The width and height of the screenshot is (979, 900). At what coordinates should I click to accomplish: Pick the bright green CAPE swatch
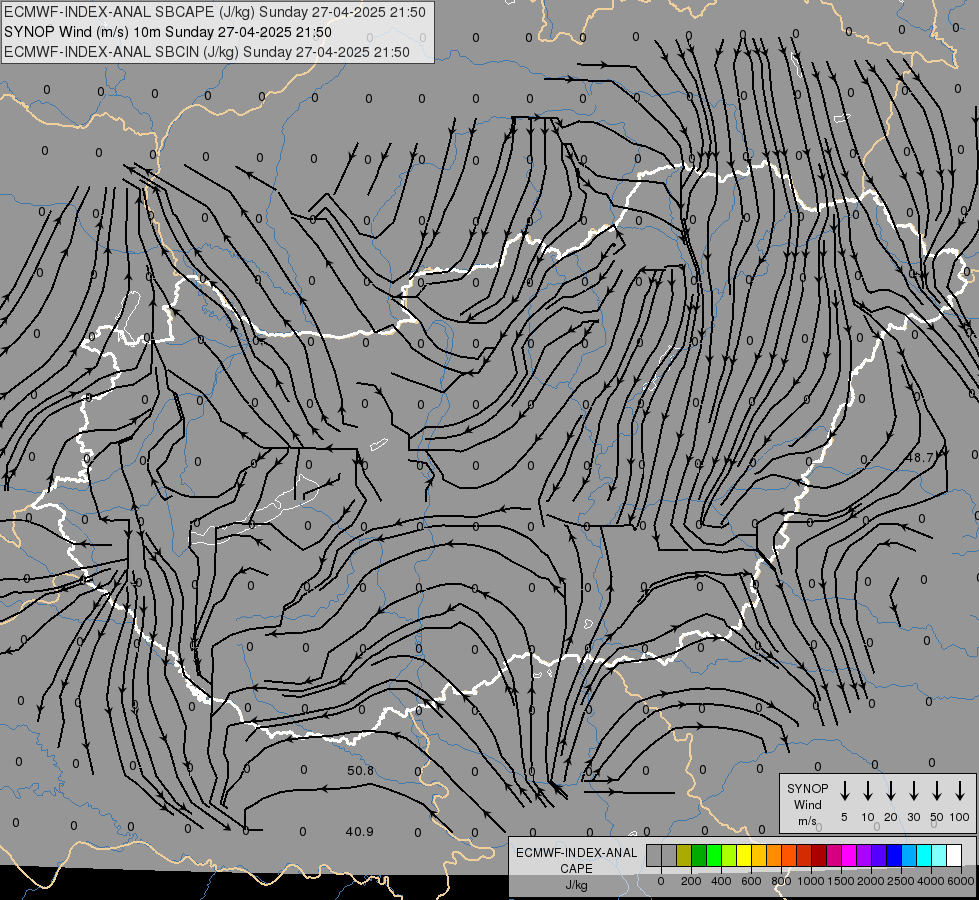[714, 855]
